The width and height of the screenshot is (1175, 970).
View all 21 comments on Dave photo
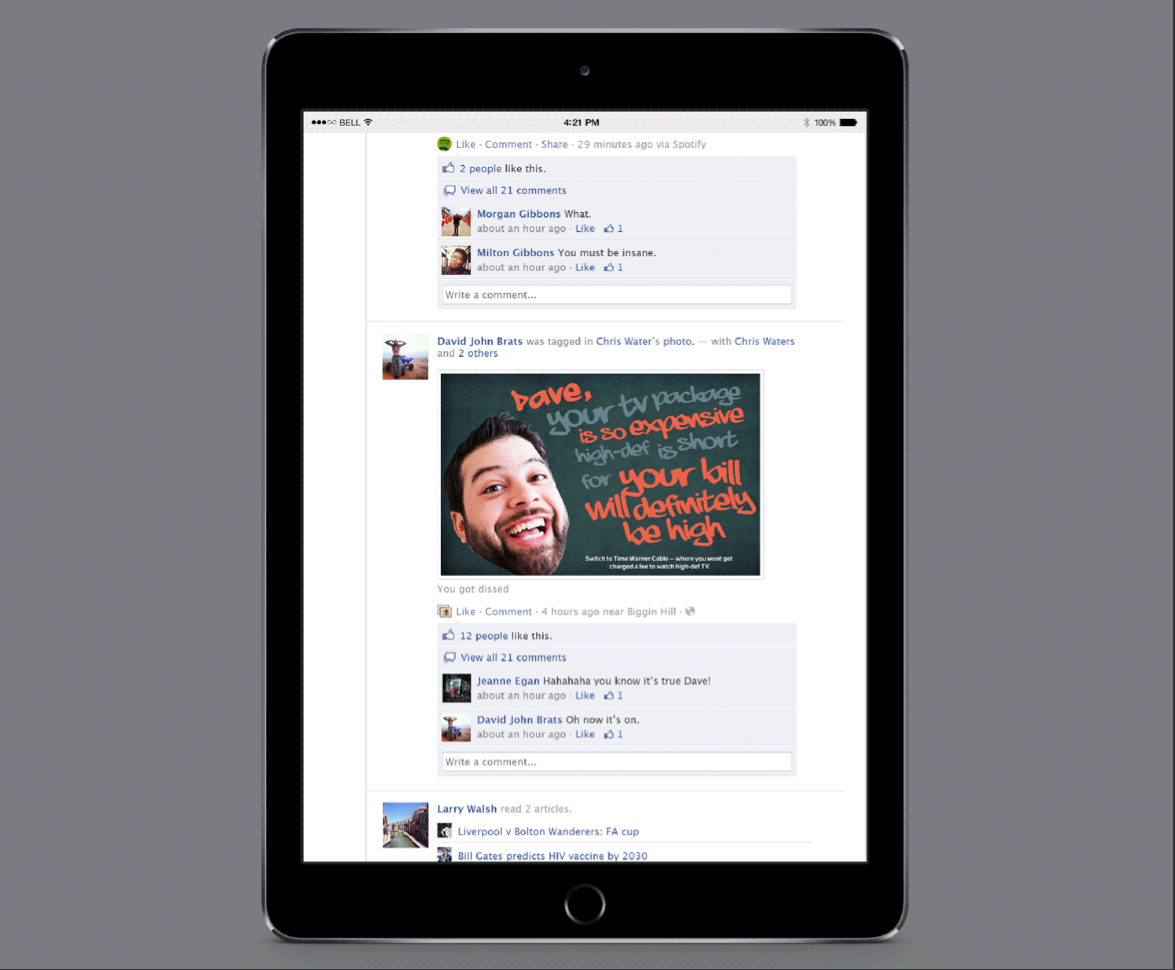tap(513, 657)
